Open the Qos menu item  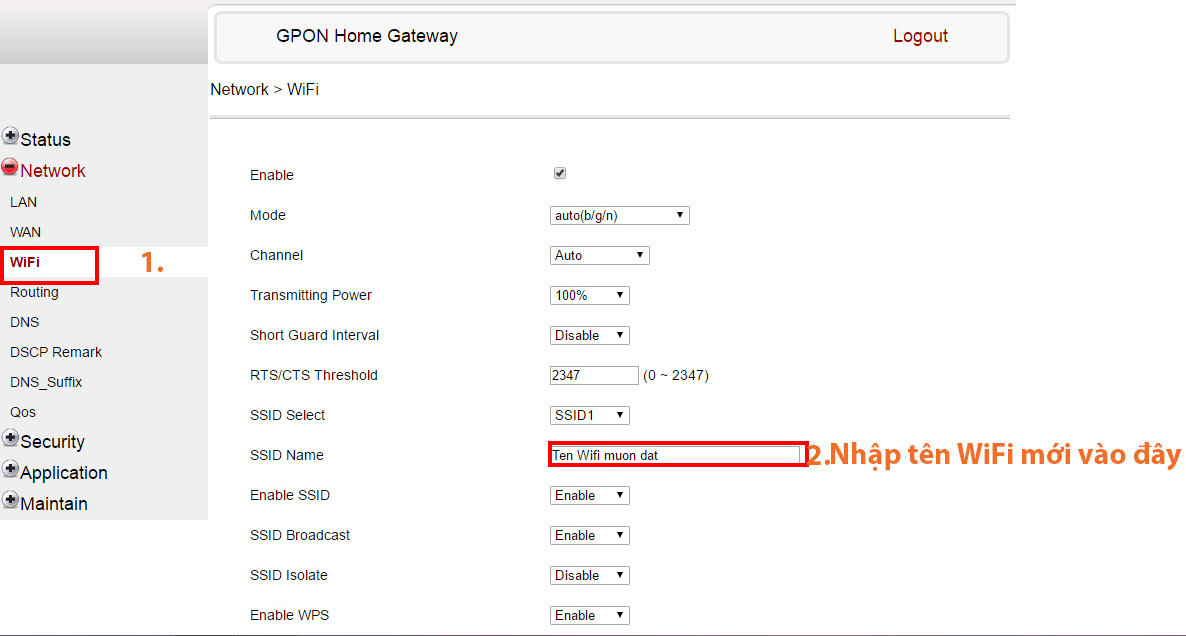(23, 412)
